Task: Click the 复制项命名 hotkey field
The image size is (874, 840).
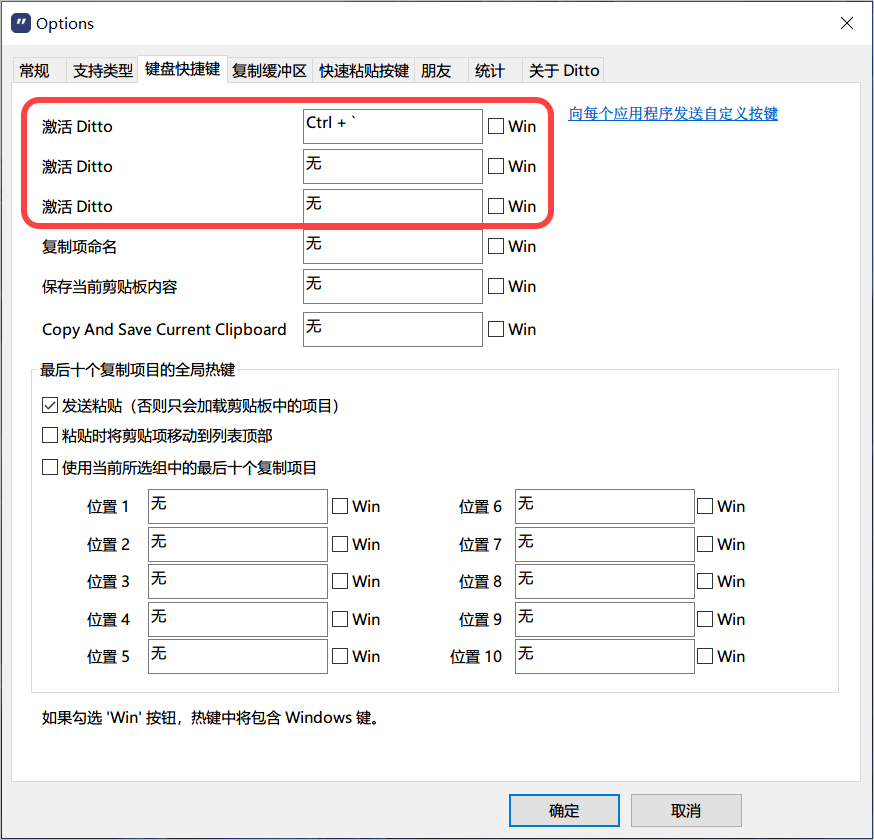Action: [392, 246]
